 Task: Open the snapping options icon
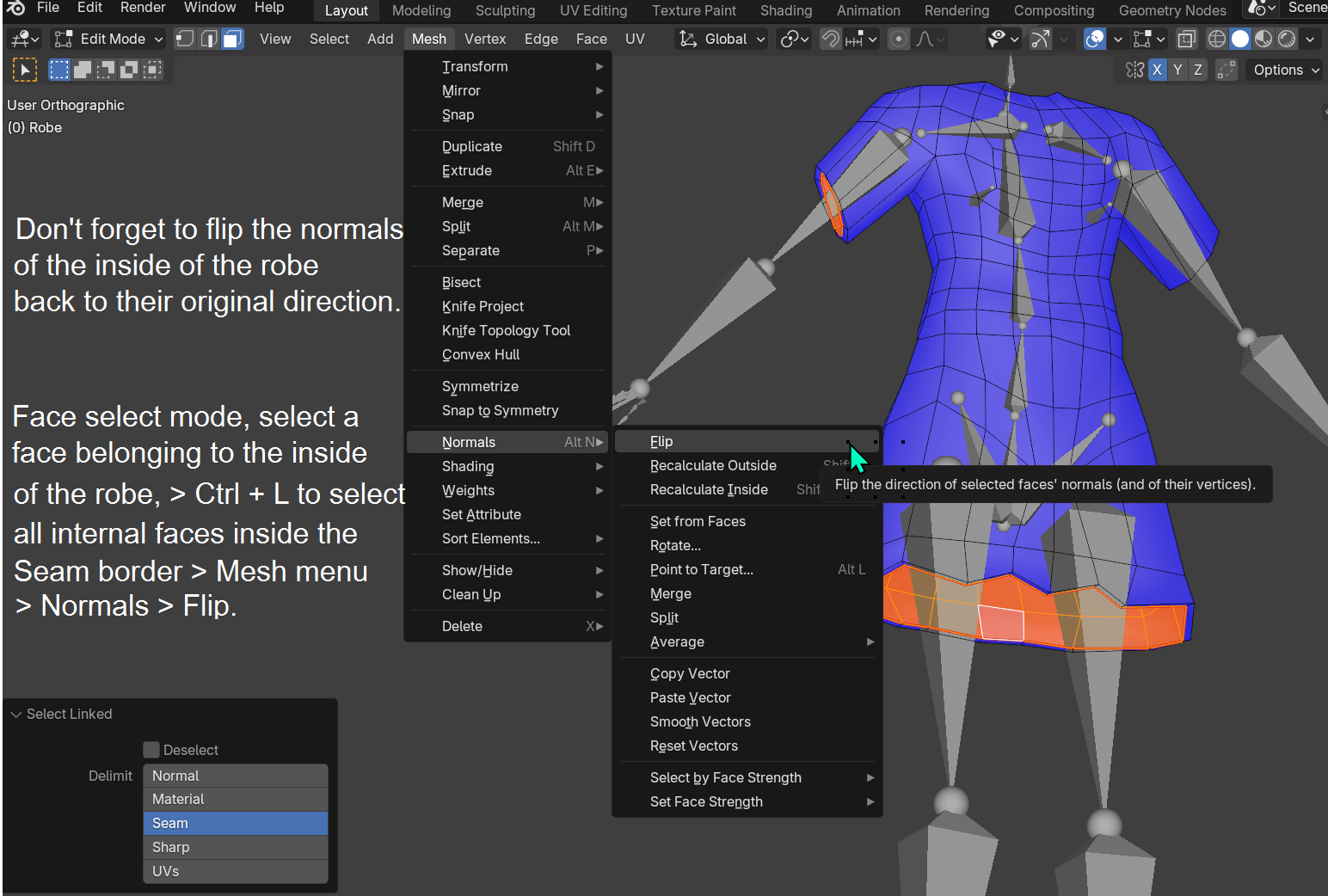pyautogui.click(x=861, y=39)
